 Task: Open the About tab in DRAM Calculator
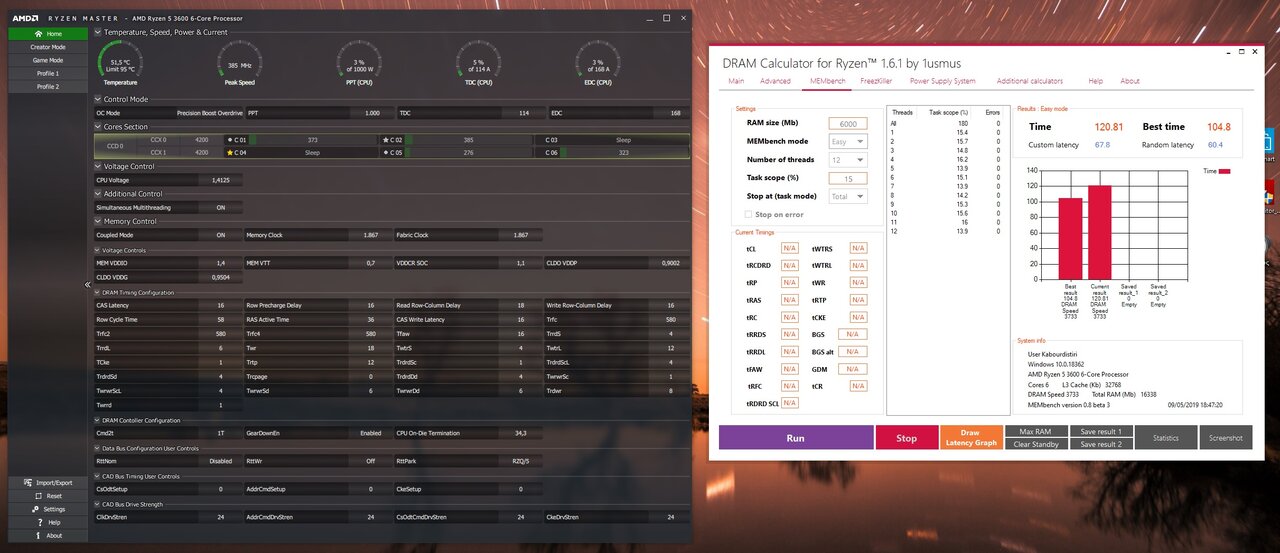coord(1130,81)
